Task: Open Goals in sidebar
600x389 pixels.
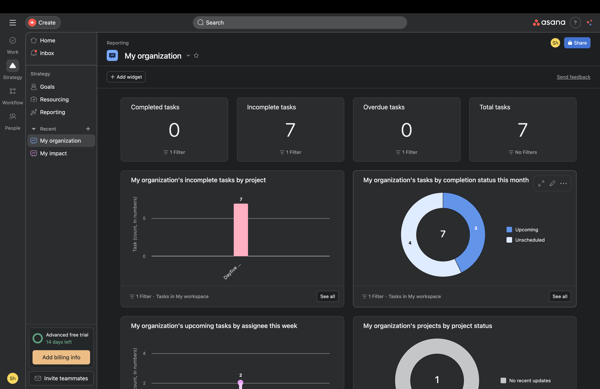Action: point(61,87)
